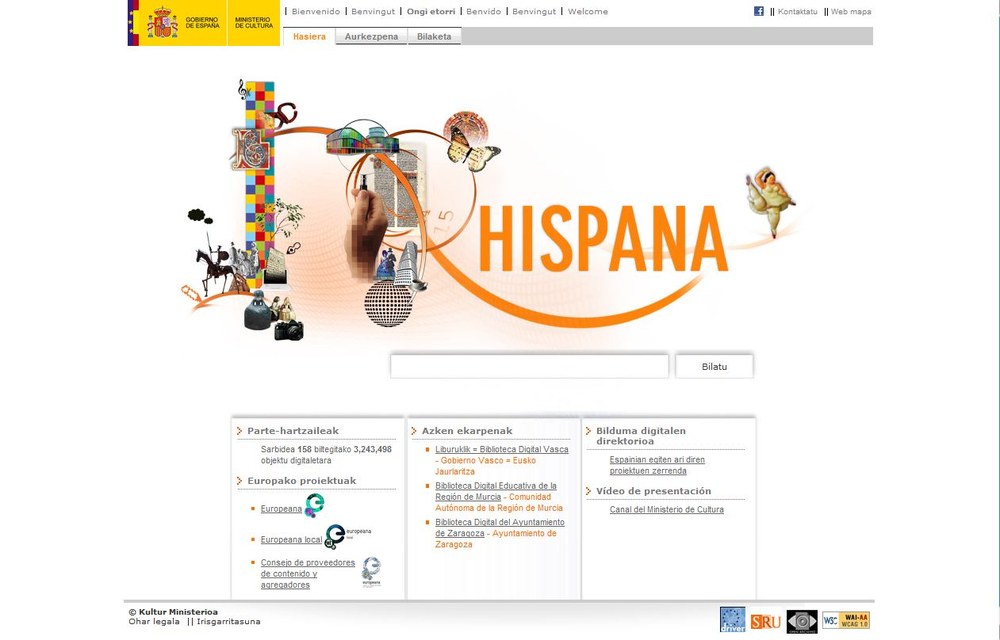Open the Web mapa link
Viewport: 1000px width, 640px height.
851,12
